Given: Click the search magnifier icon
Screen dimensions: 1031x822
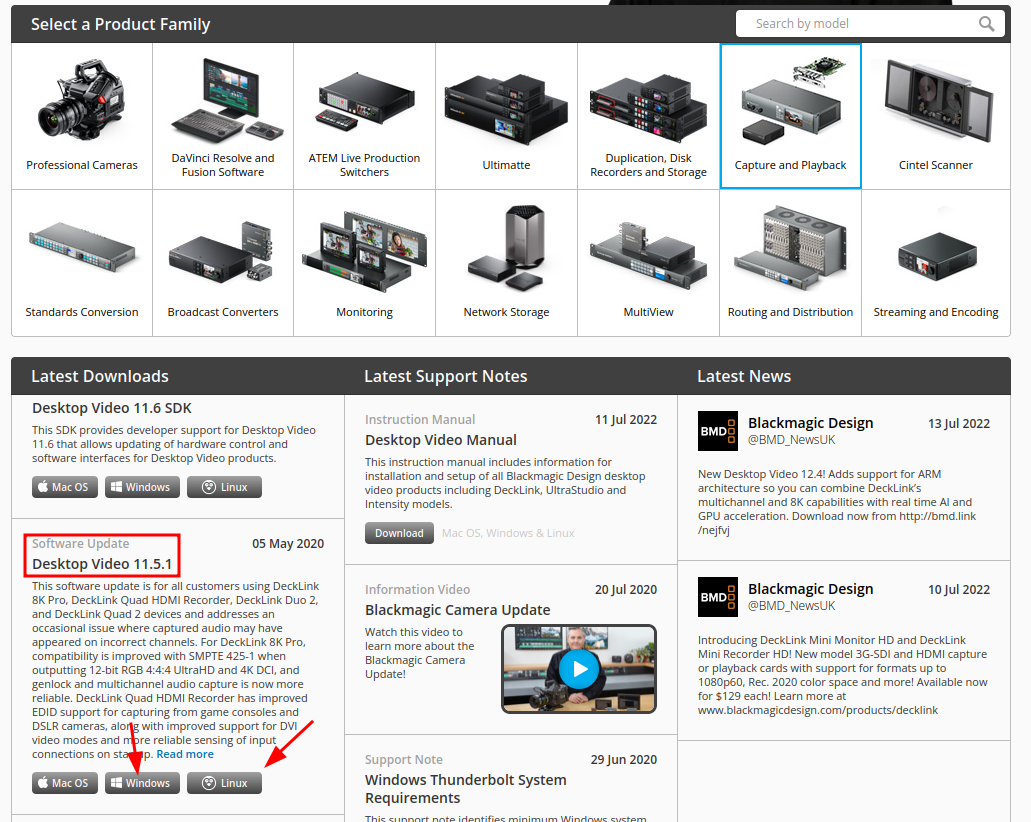Looking at the screenshot, I should [x=986, y=24].
